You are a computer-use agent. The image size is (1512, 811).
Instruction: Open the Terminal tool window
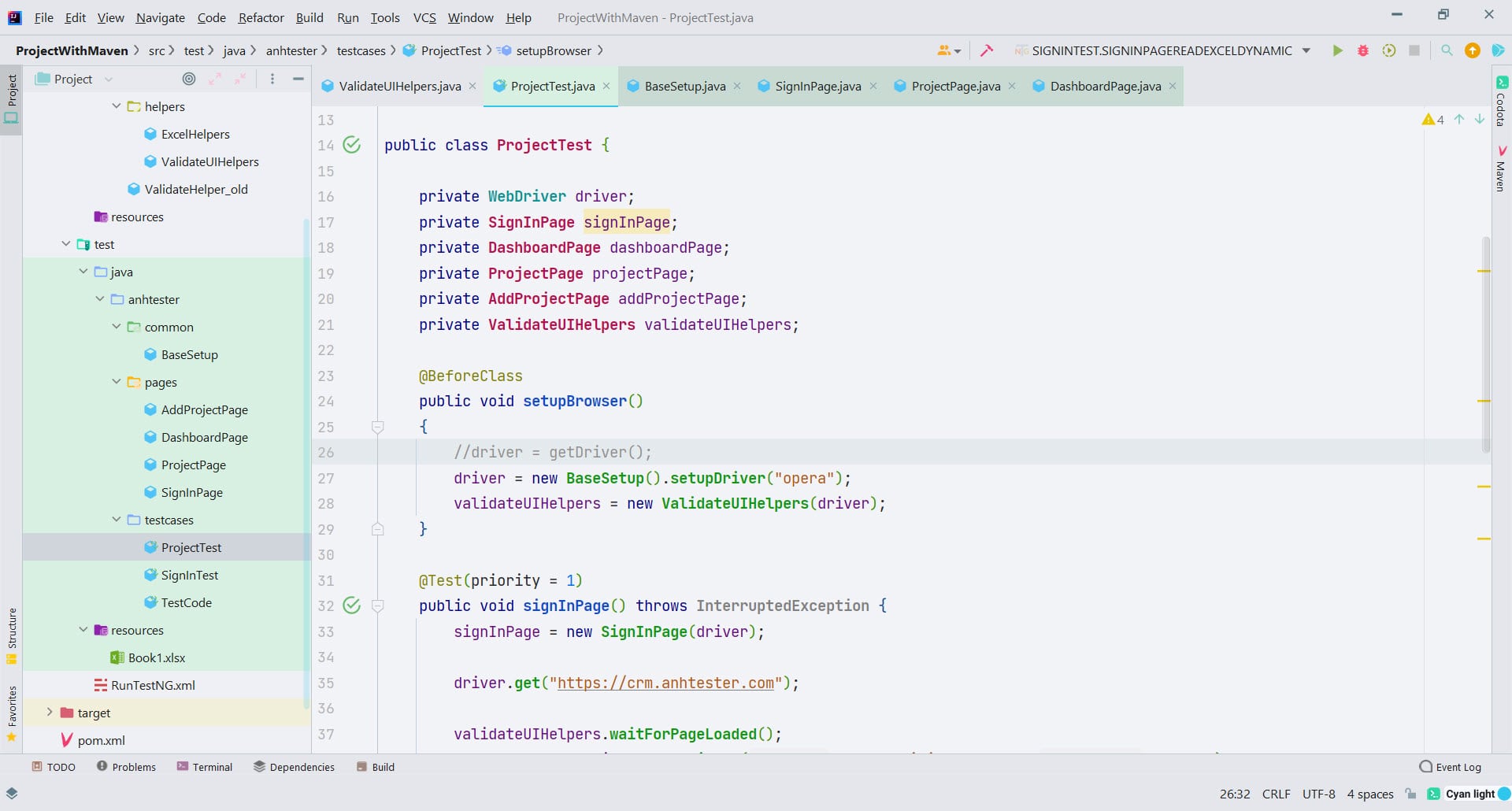205,767
